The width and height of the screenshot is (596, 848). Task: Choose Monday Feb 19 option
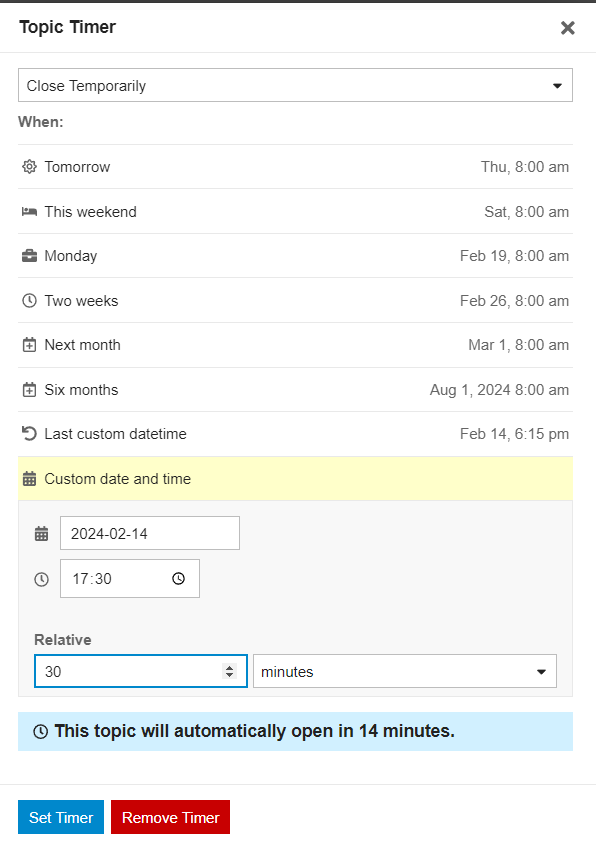pyautogui.click(x=295, y=256)
